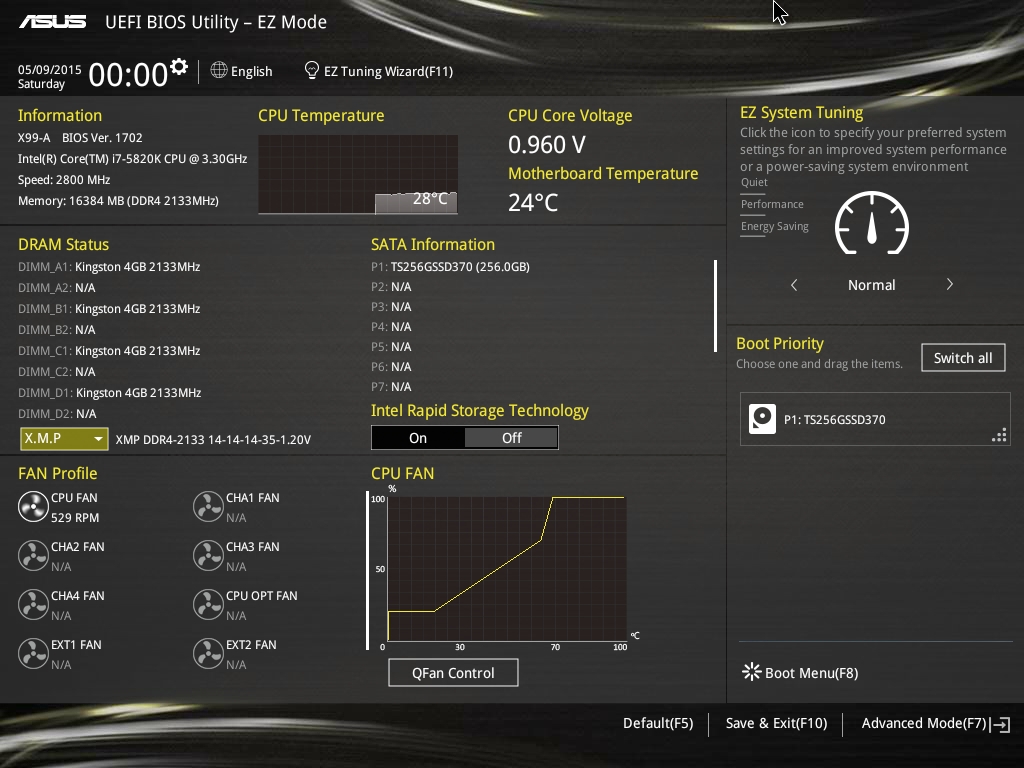This screenshot has width=1024, height=768.
Task: Click the SATA Information scrollbar
Action: 716,306
